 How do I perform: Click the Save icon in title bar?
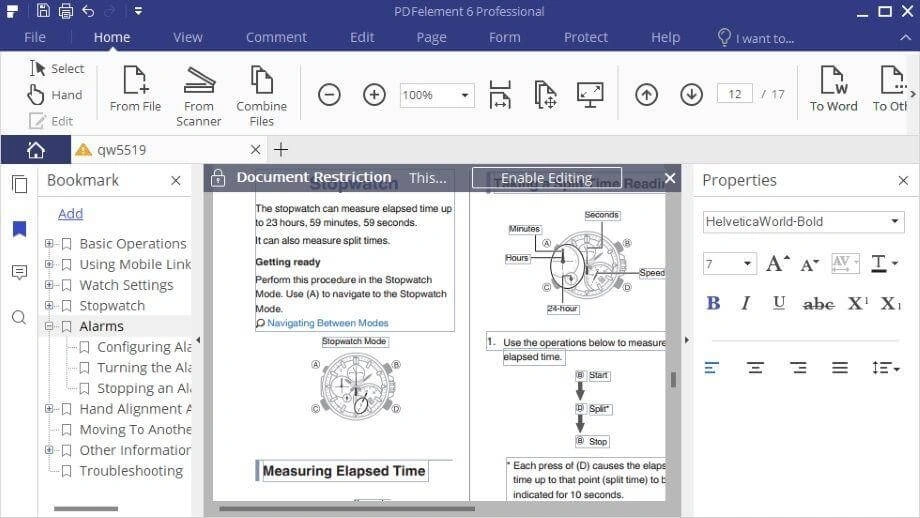click(43, 10)
